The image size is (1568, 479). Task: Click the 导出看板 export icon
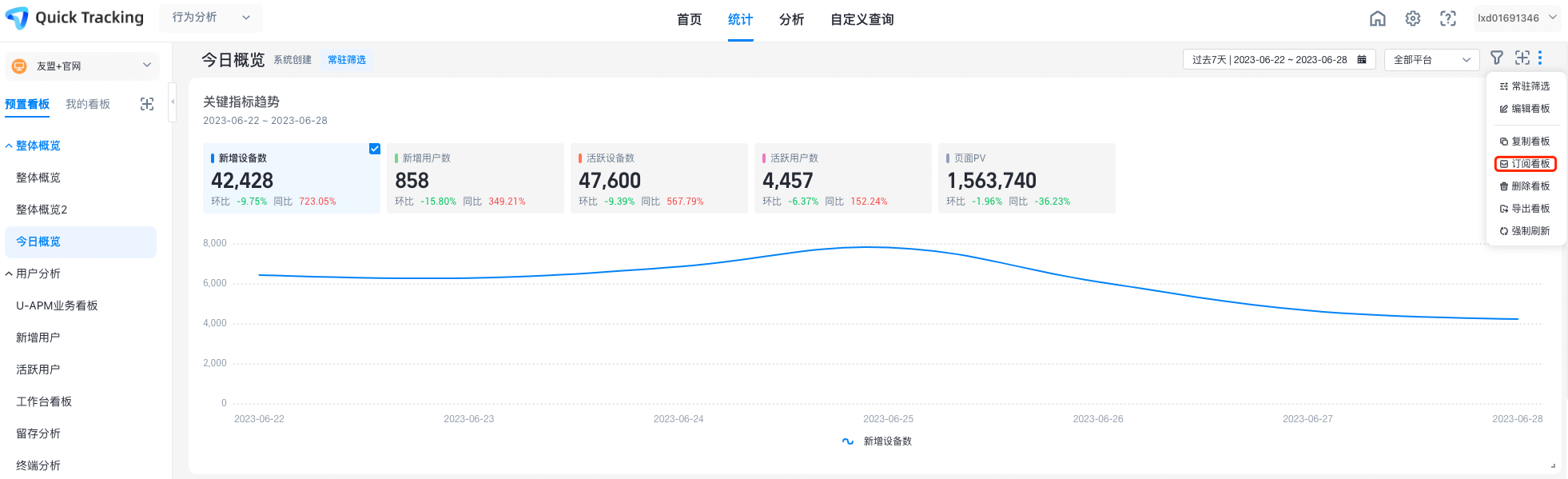1504,209
